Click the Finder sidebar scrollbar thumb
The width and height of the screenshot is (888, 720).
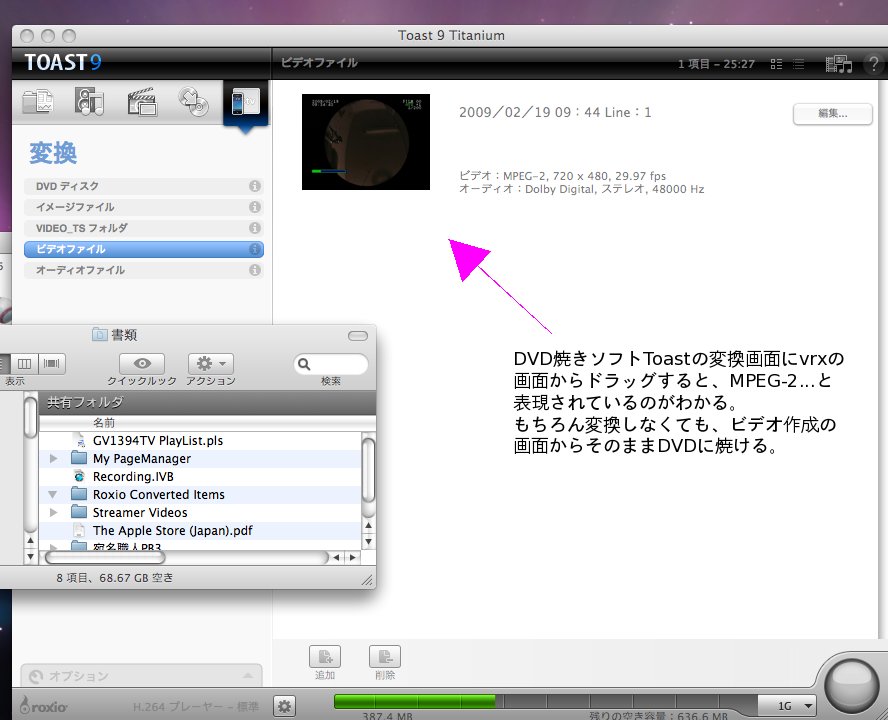[31, 417]
